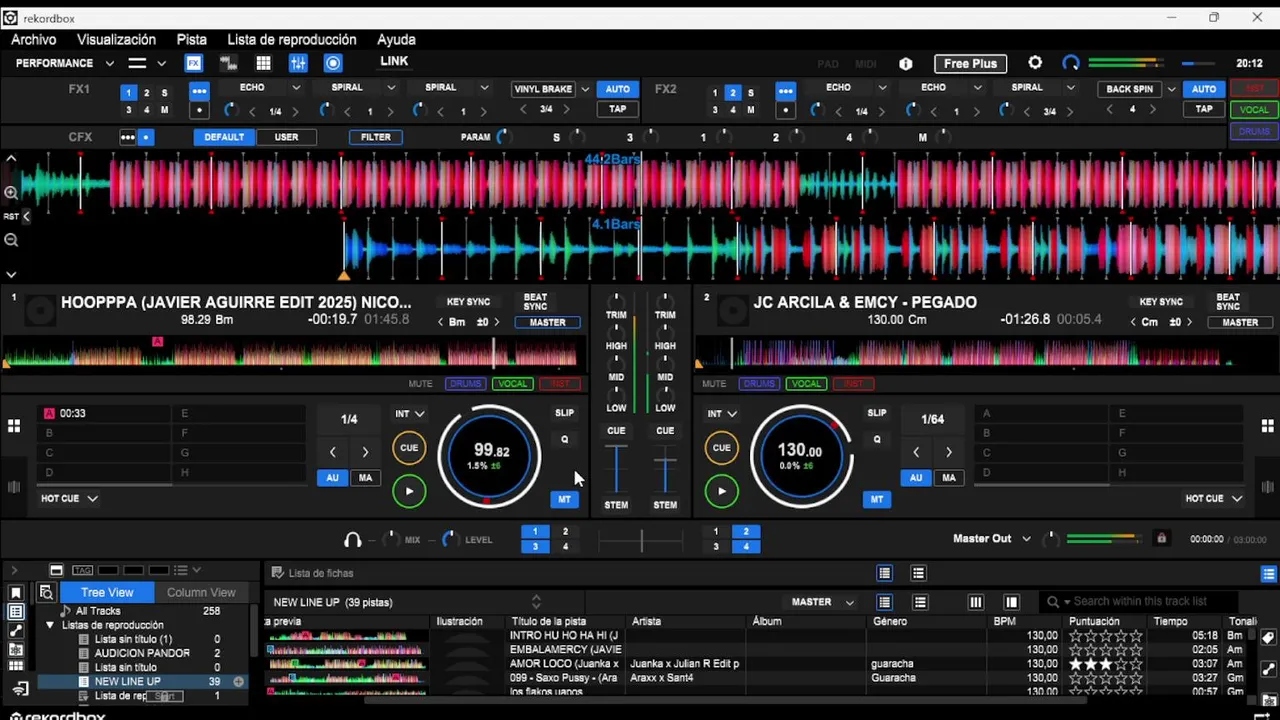Toggle browser split window icon
Screen dimensions: 1280x720
(x=56, y=571)
